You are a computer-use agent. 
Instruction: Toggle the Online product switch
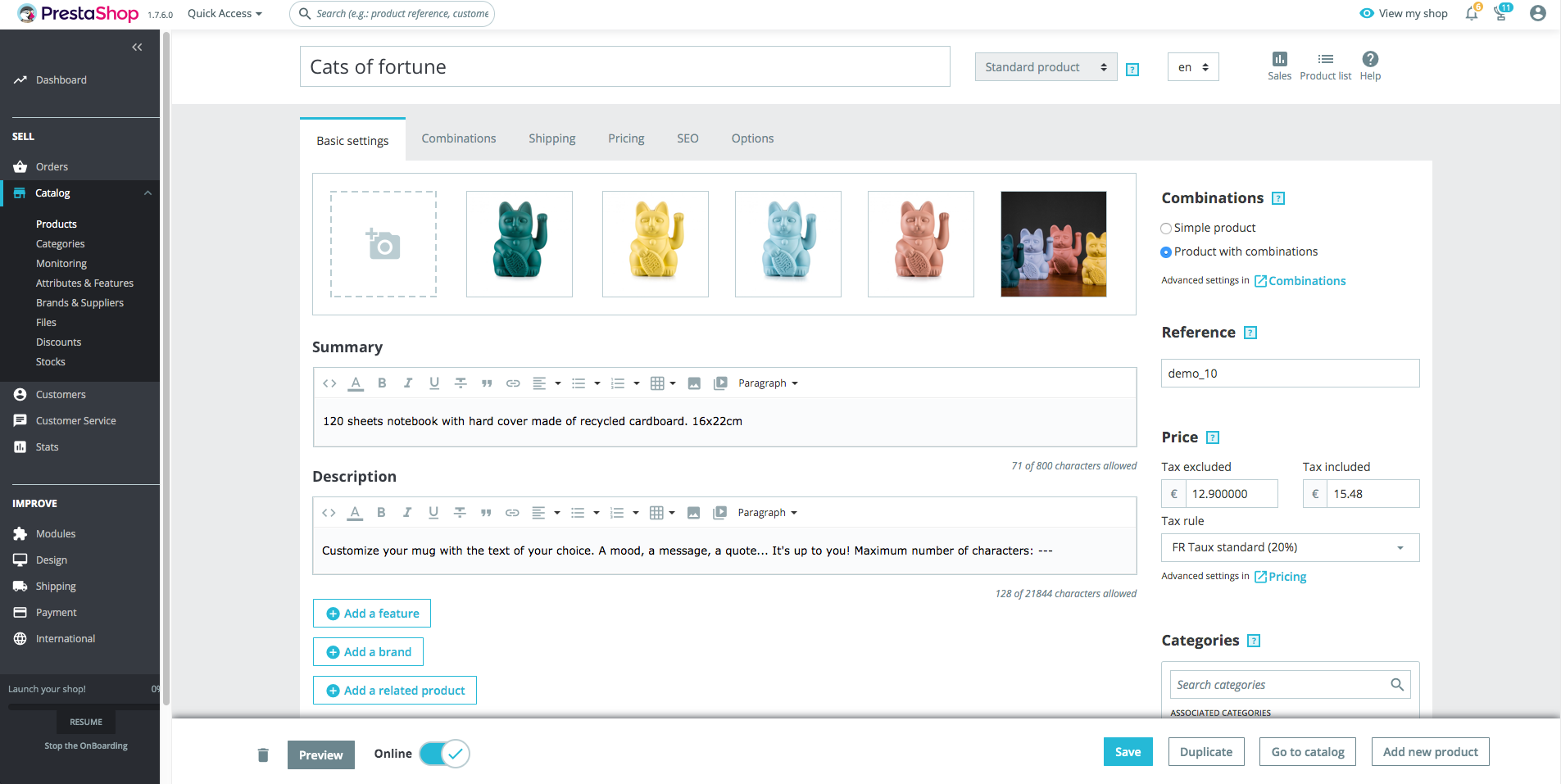pyautogui.click(x=444, y=754)
